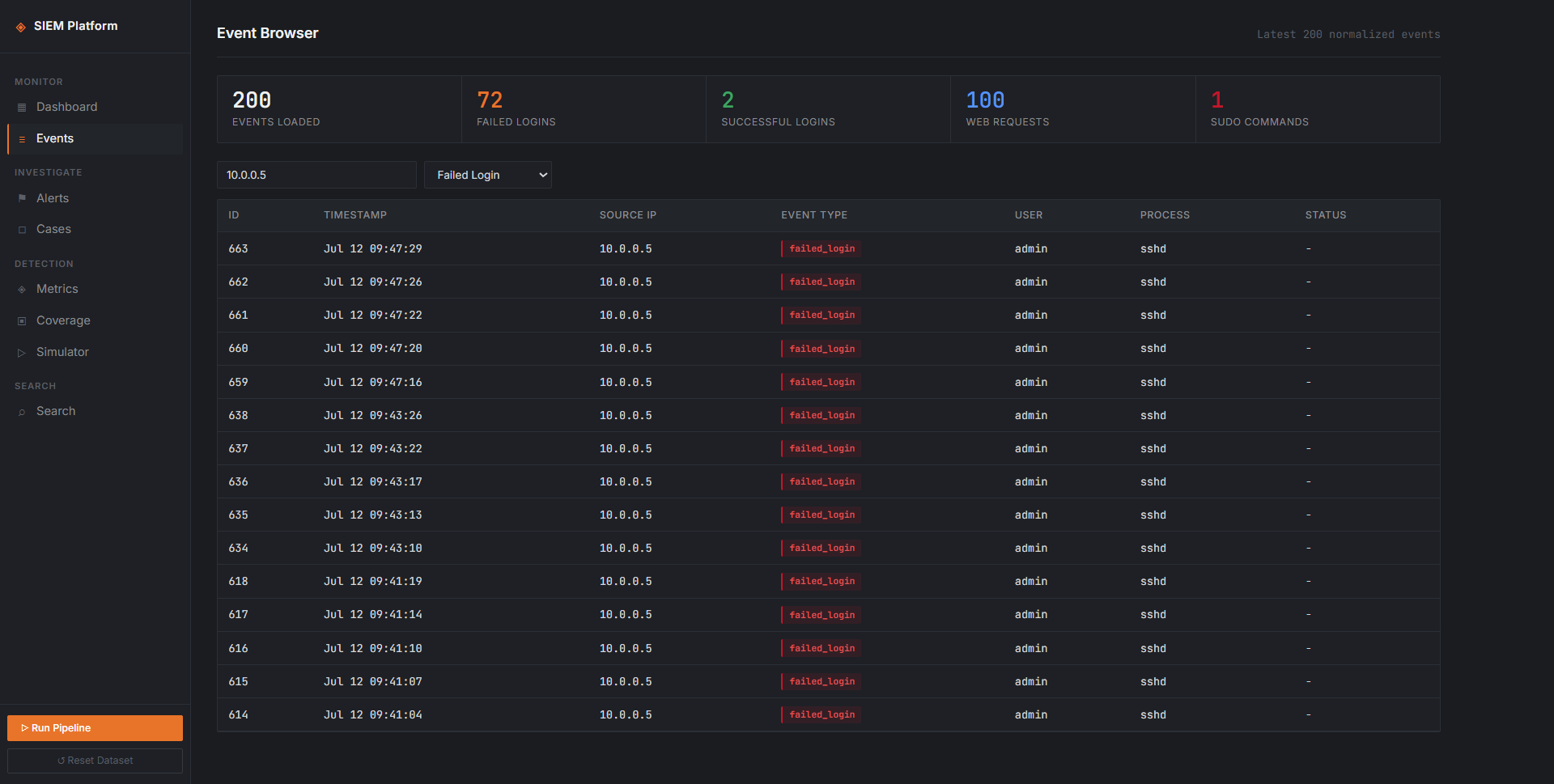Screen dimensions: 1554x784
Task: Select event ID 663
Action: point(238,248)
